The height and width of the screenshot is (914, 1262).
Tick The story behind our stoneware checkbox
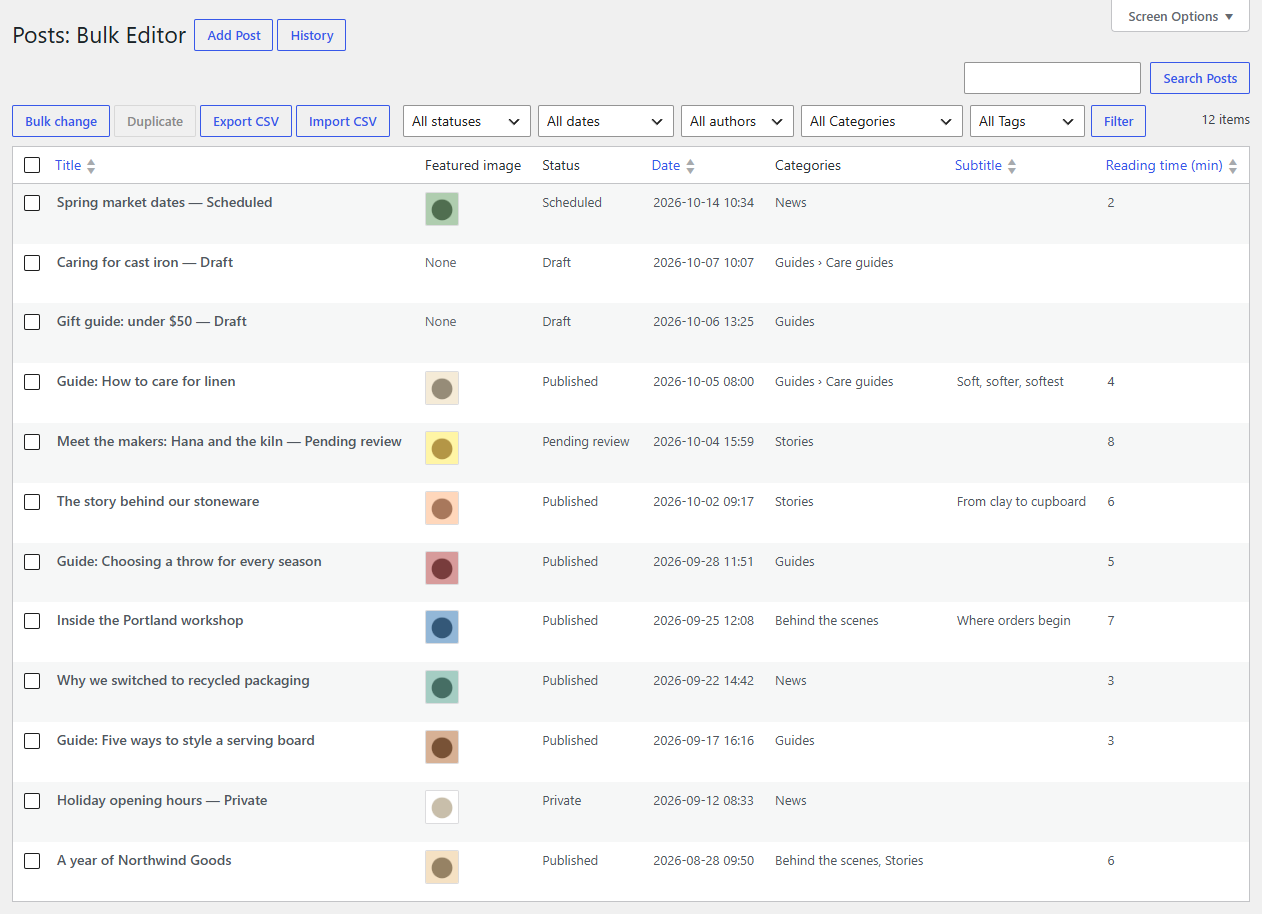click(32, 502)
